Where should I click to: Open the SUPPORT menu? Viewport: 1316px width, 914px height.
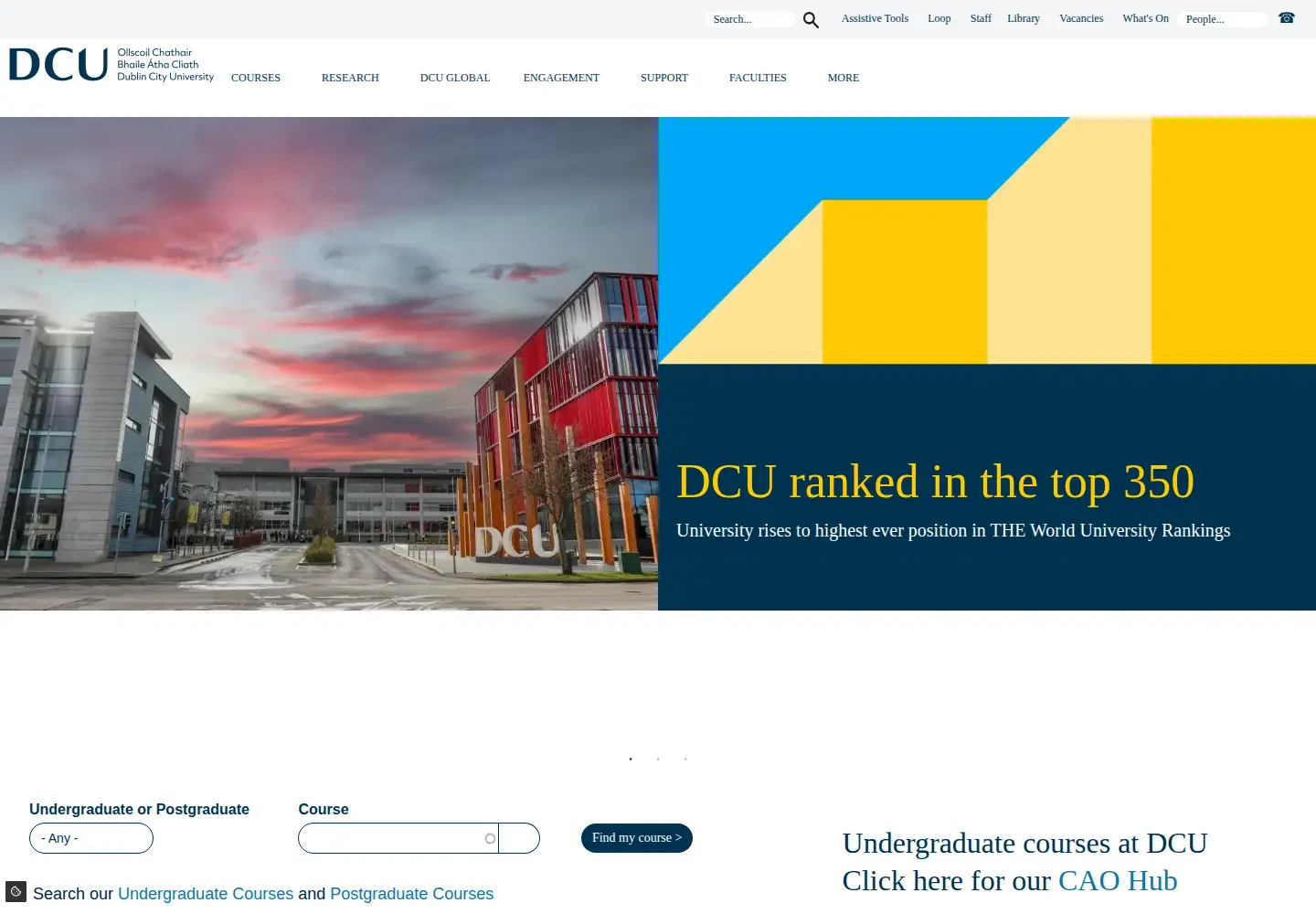664,78
